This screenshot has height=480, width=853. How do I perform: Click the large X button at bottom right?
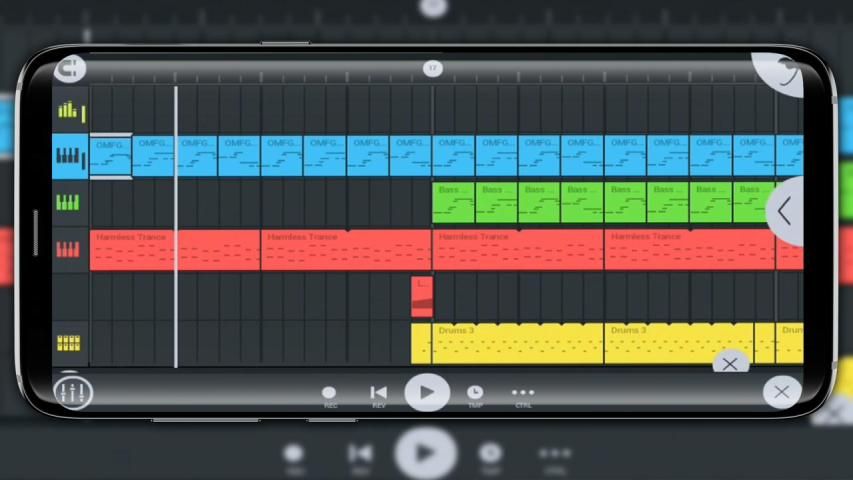[781, 392]
